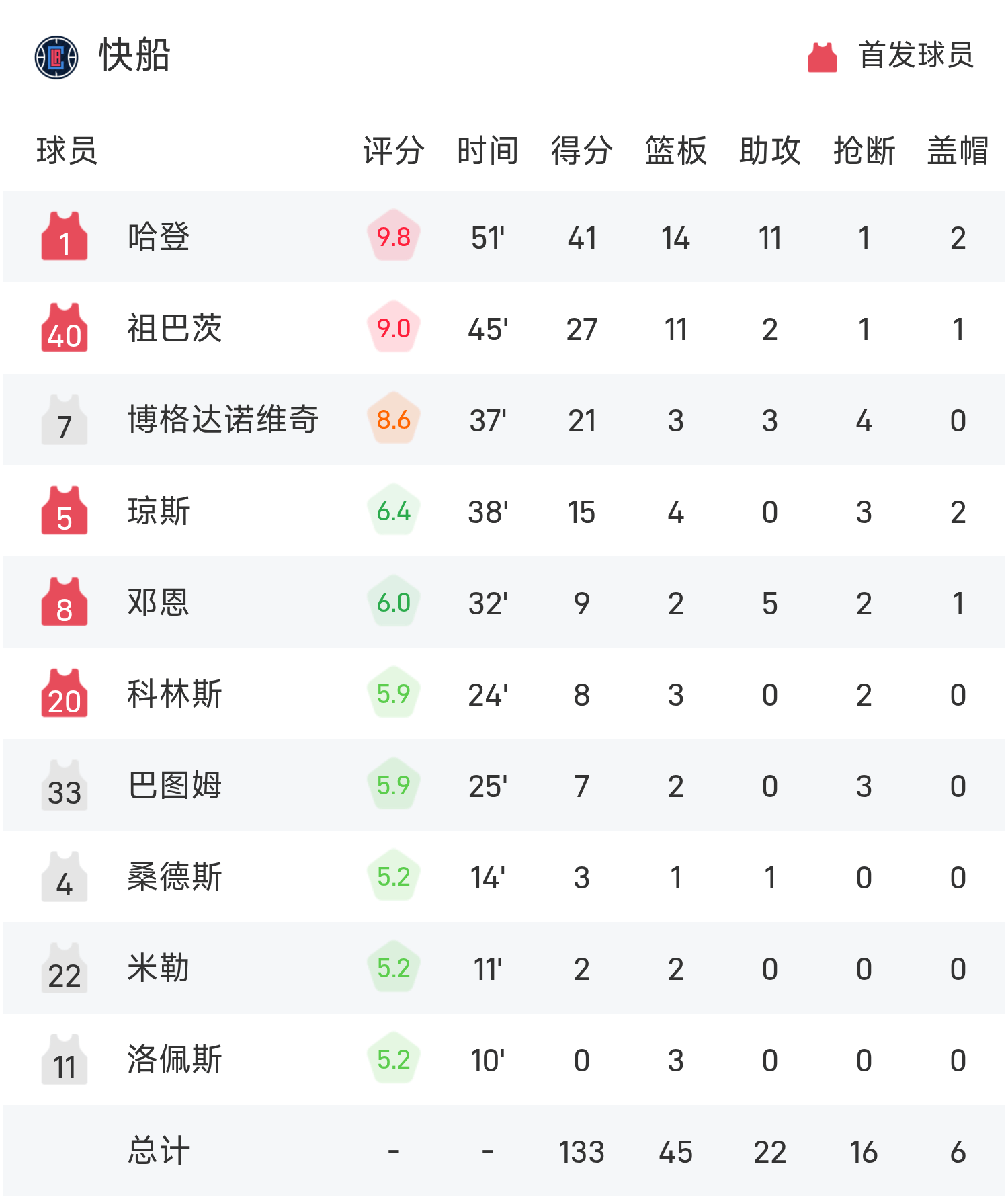Click the gray number 7 jersey icon
The height and width of the screenshot is (1199, 1008).
click(x=65, y=419)
